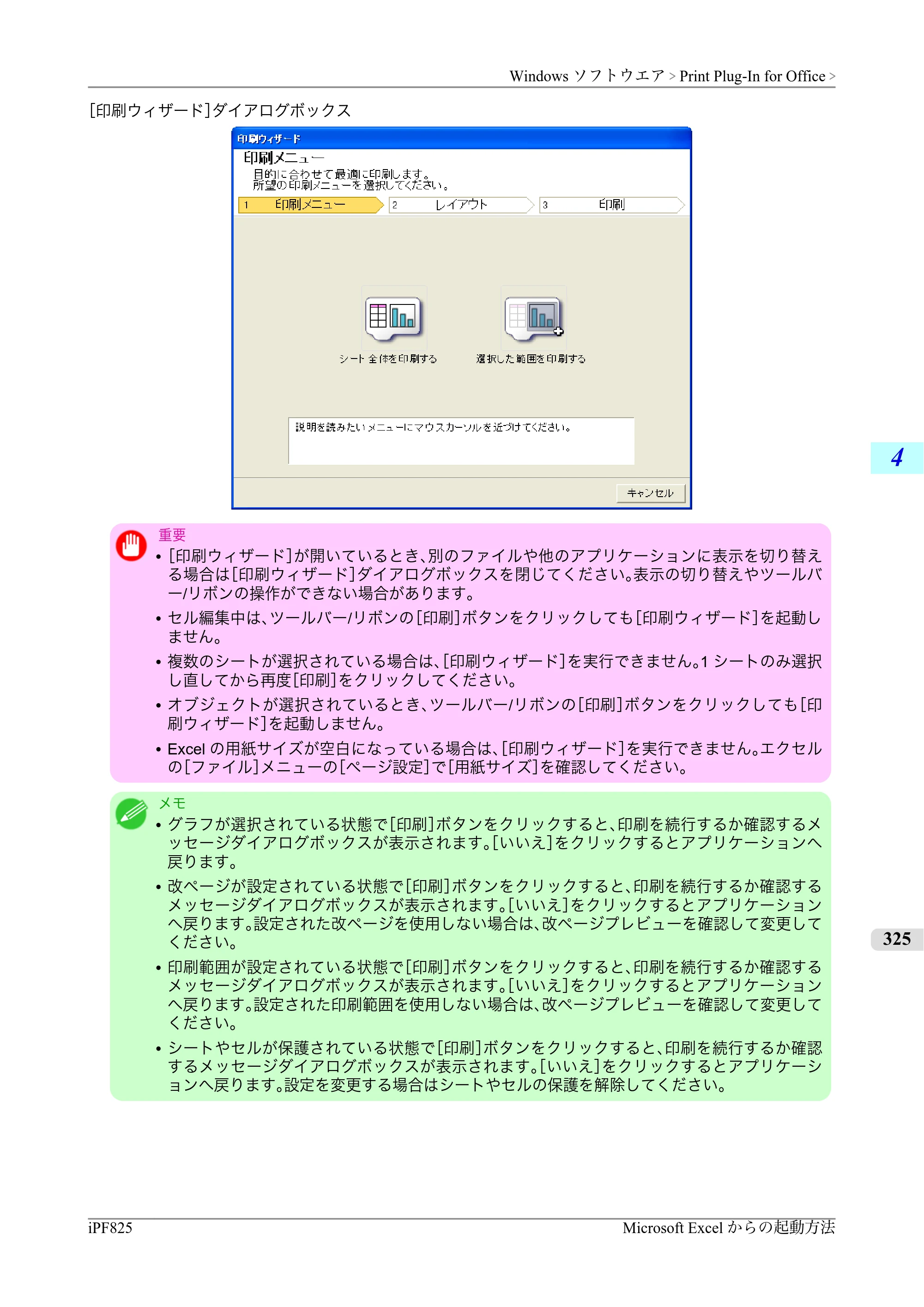Select the 選択した範囲を印刷する icon
The image size is (924, 1307).
[x=534, y=318]
